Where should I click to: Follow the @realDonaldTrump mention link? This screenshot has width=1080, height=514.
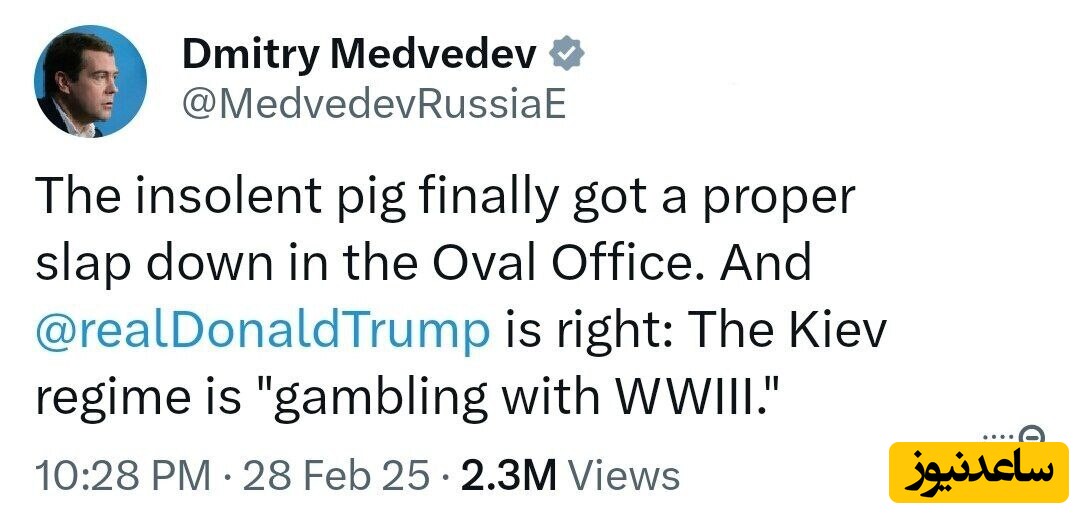point(263,330)
